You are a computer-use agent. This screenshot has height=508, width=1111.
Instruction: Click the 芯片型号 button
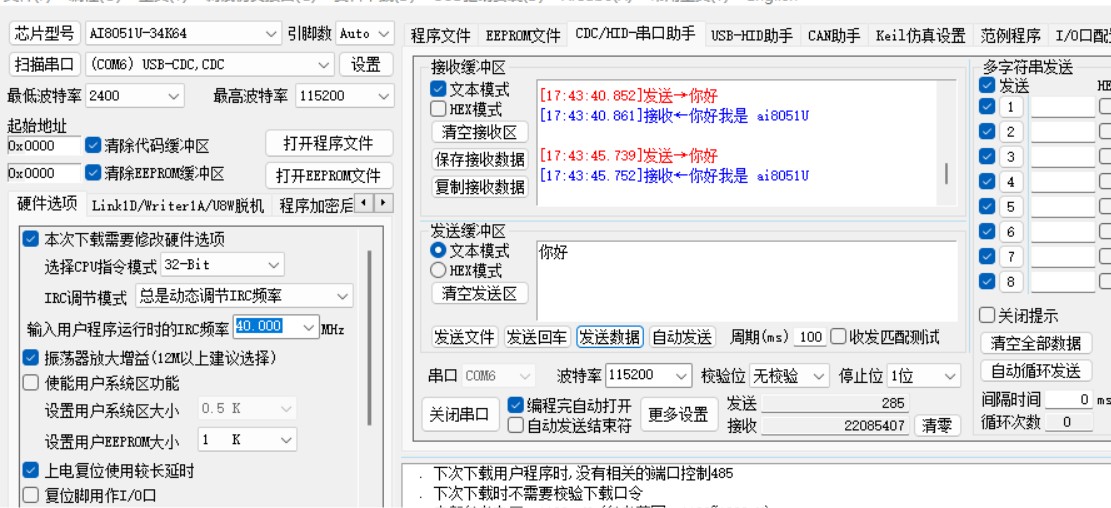(45, 33)
